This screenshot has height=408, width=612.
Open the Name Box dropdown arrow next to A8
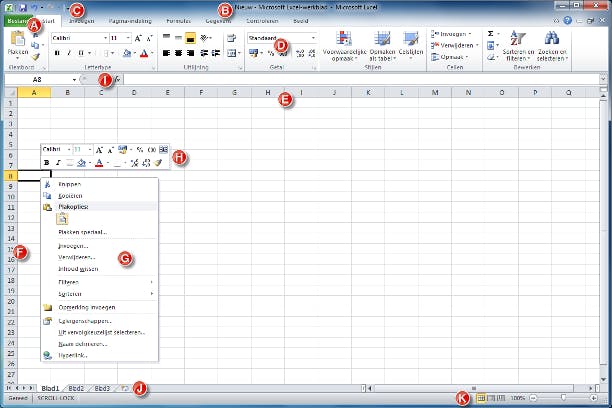[x=74, y=80]
